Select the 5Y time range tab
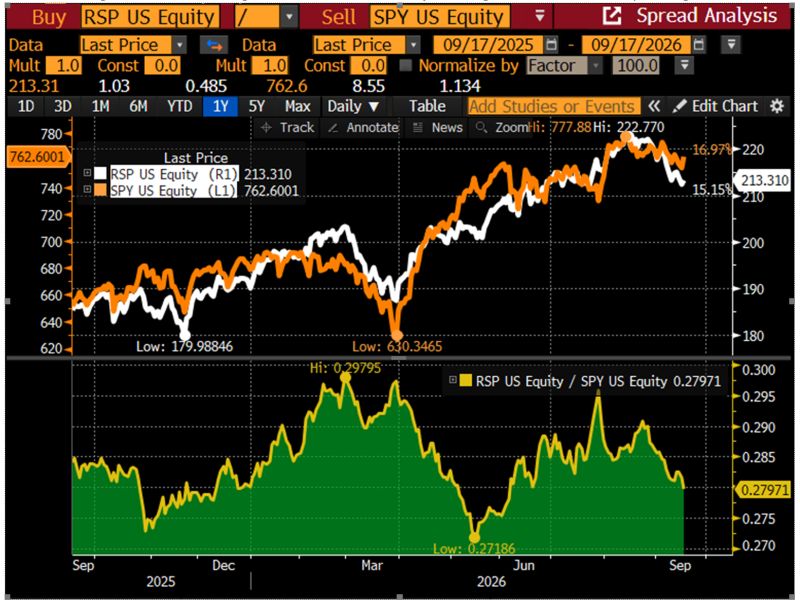Screen dimensions: 800x605 click(x=257, y=106)
